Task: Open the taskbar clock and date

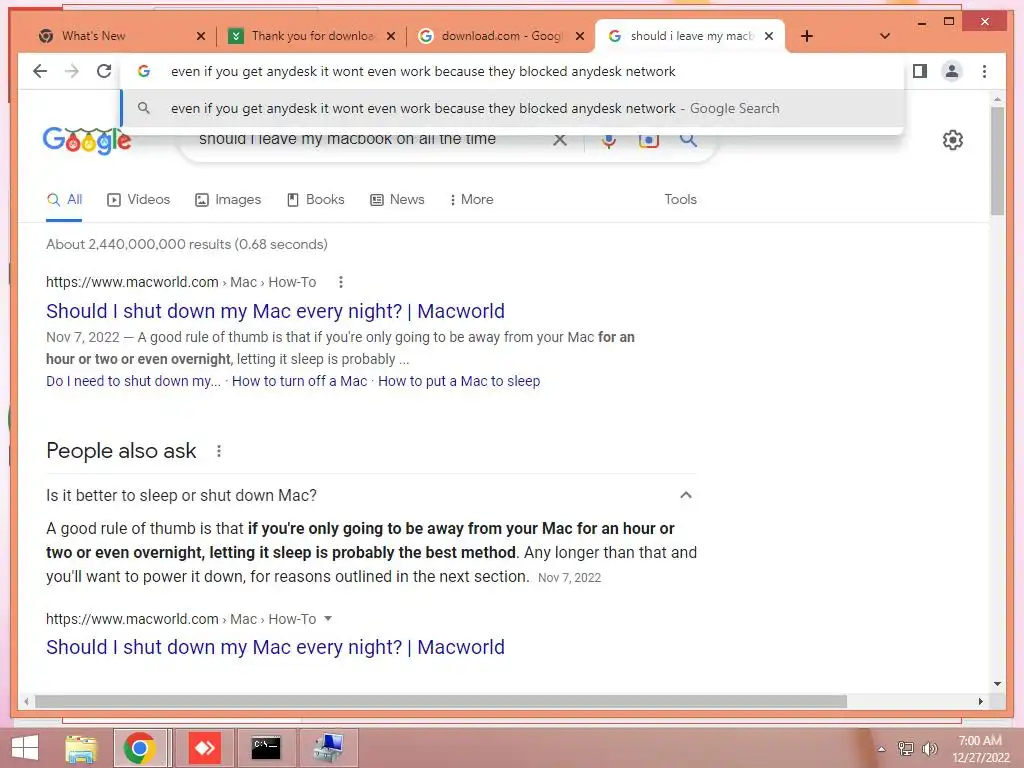Action: (x=980, y=749)
